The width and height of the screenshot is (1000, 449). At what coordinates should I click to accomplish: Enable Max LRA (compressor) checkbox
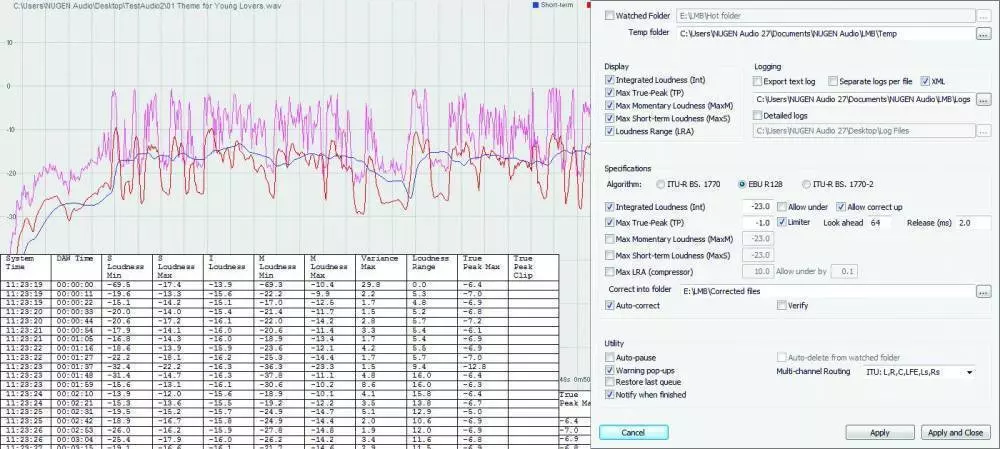tap(610, 272)
